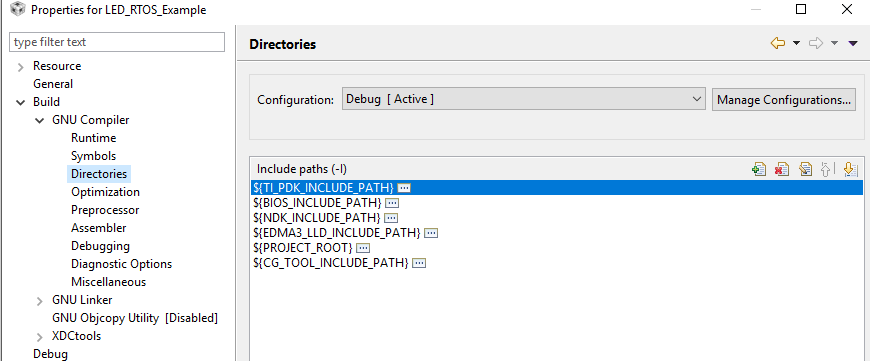Screen dimensions: 870x361
Task: Open the Configuration dropdown
Action: coord(523,99)
